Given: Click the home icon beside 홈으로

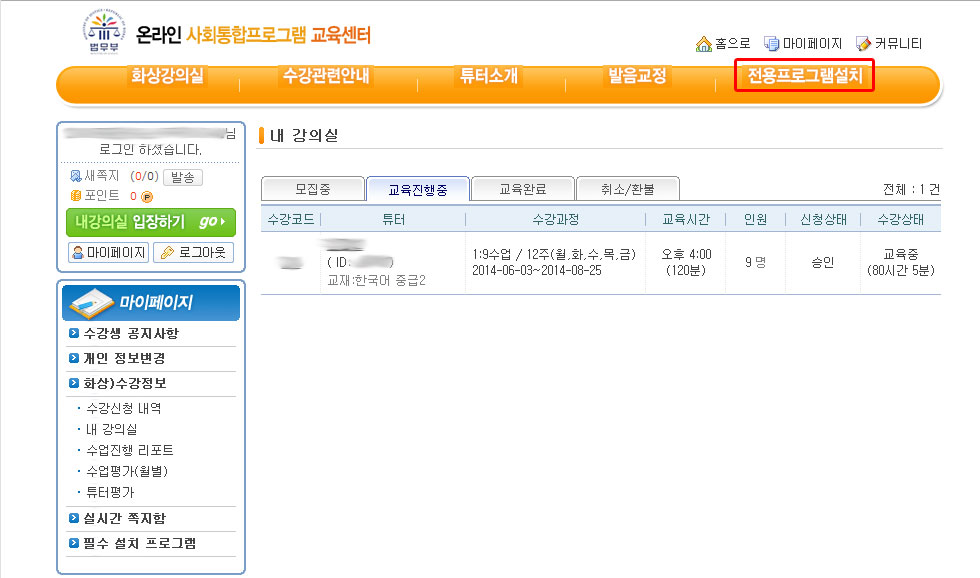Looking at the screenshot, I should [703, 44].
